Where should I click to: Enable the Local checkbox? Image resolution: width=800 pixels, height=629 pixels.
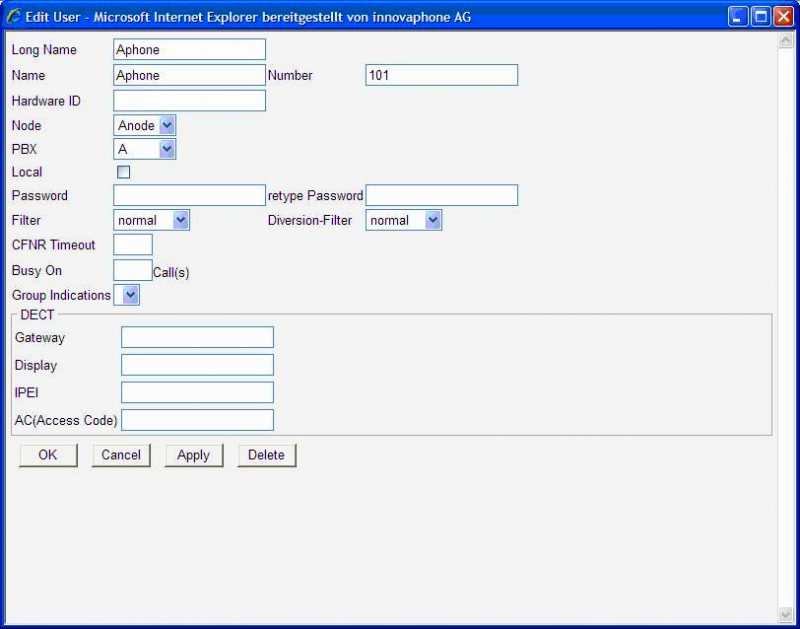click(x=123, y=171)
